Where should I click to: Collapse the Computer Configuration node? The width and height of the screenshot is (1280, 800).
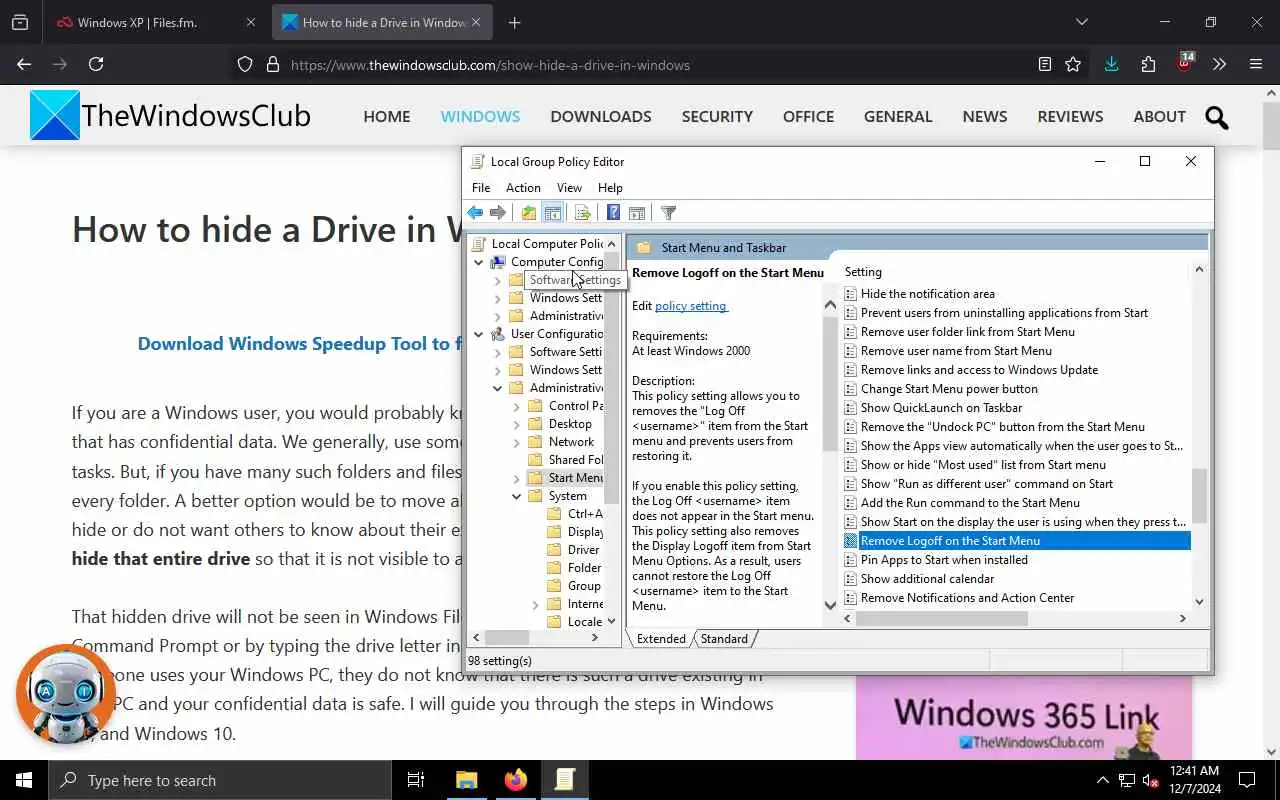click(479, 262)
